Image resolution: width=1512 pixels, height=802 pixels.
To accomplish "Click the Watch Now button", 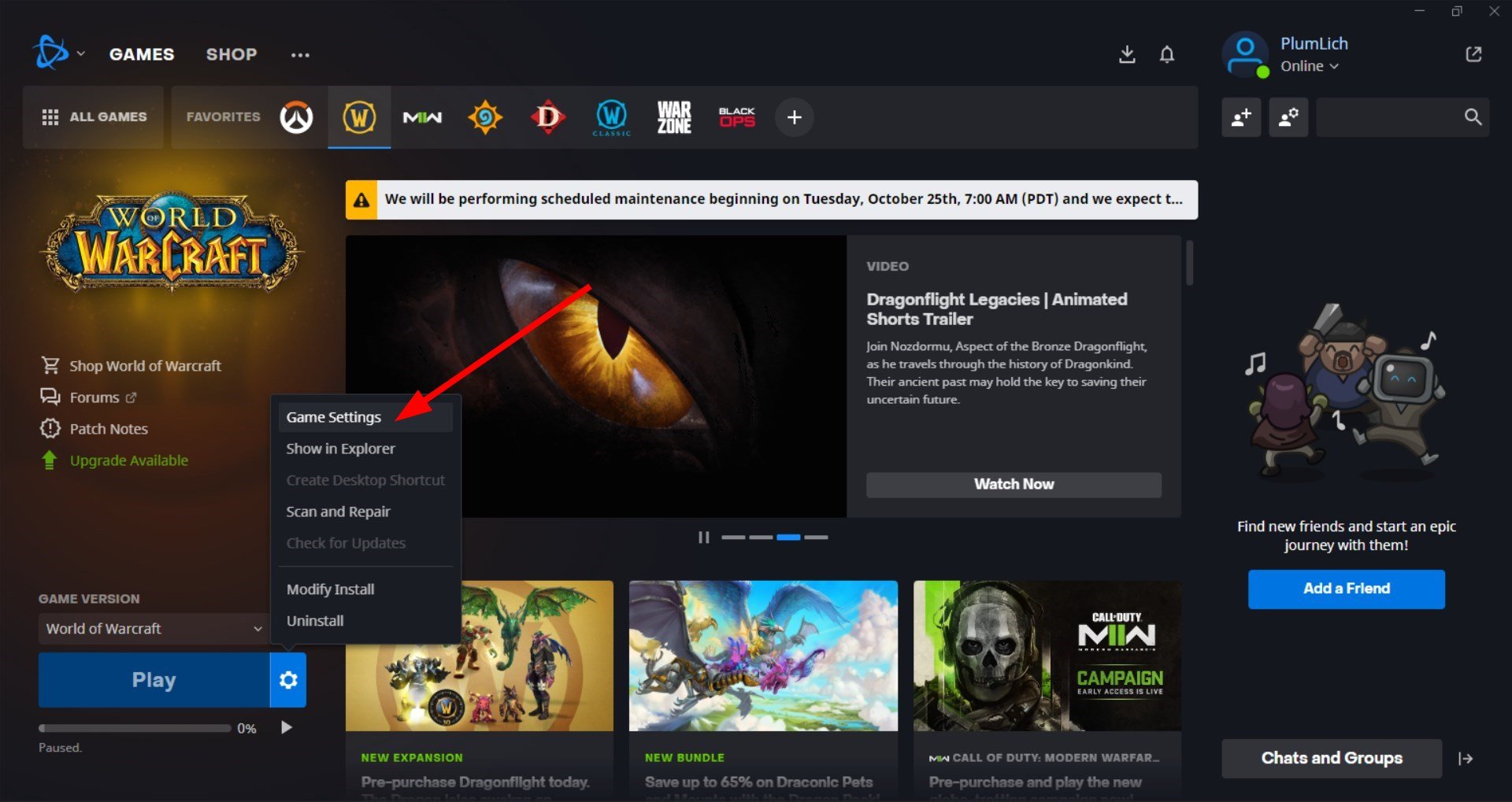I will (1014, 485).
